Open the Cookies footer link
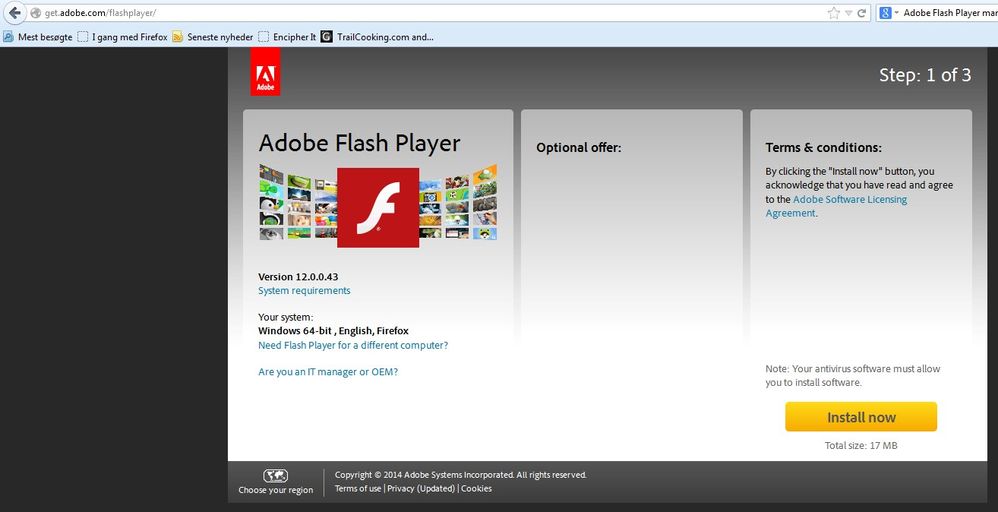 (x=476, y=488)
